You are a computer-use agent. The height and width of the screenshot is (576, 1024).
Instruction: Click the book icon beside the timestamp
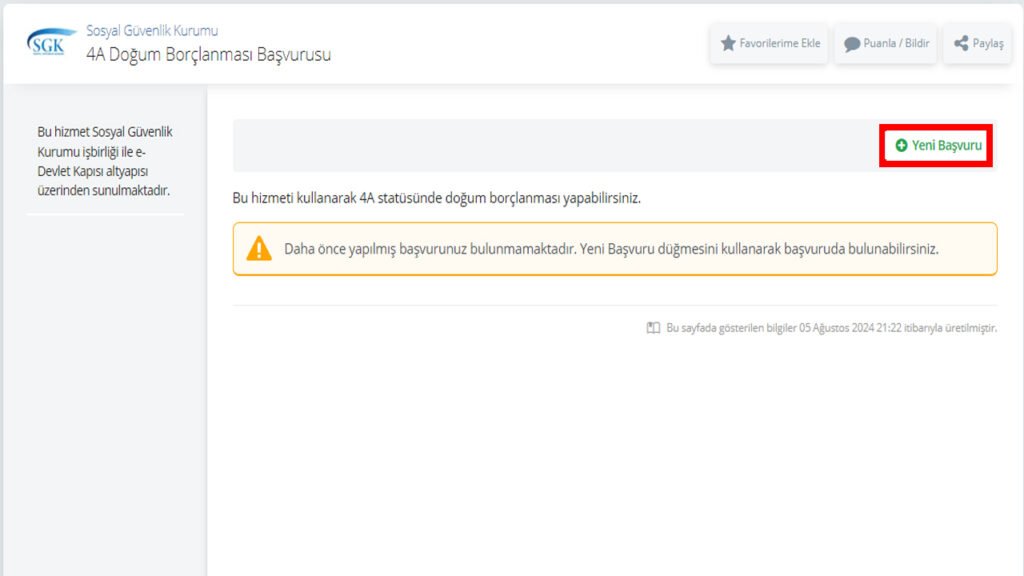click(x=653, y=328)
